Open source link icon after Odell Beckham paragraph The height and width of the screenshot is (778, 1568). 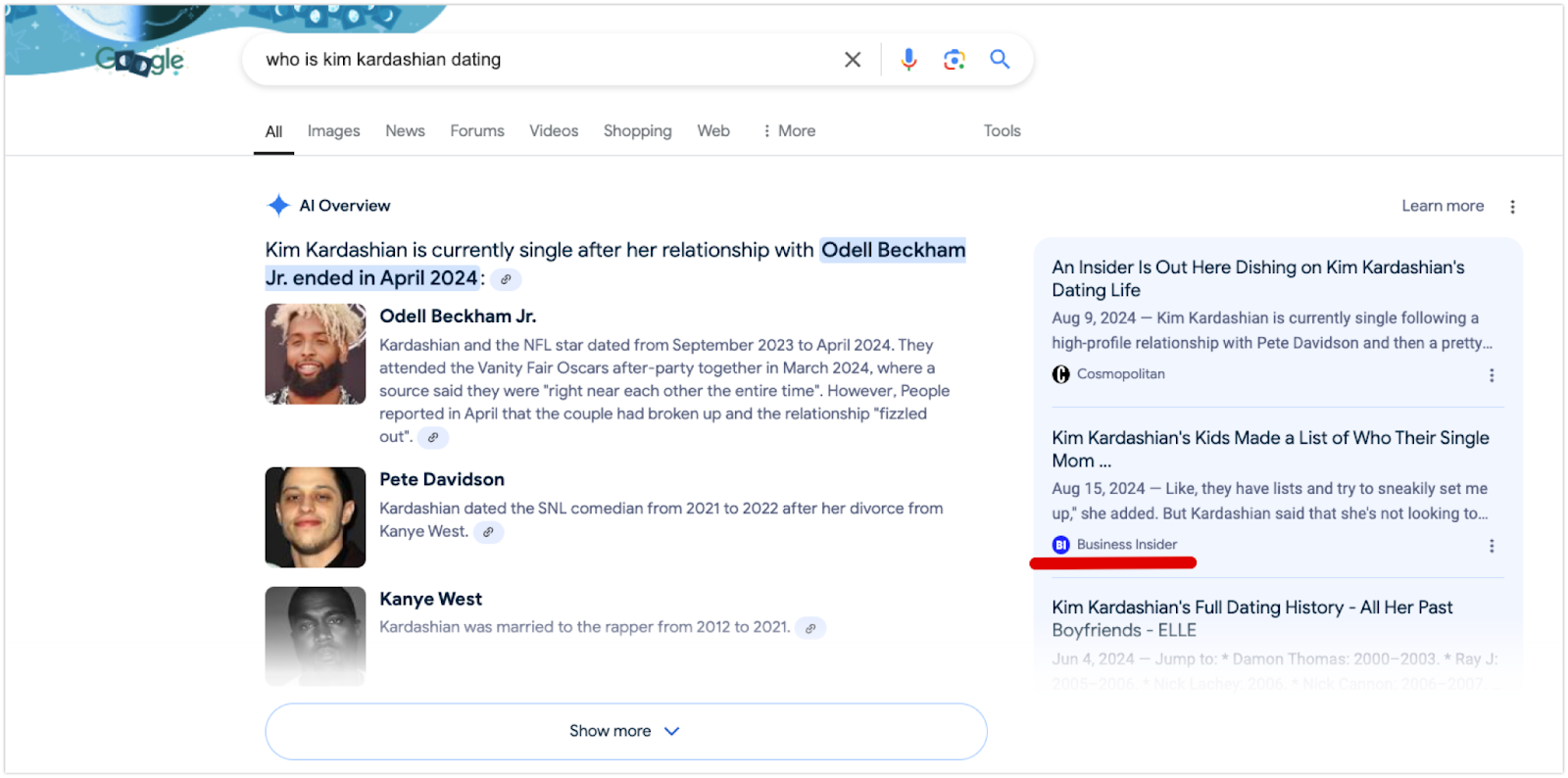tap(433, 438)
